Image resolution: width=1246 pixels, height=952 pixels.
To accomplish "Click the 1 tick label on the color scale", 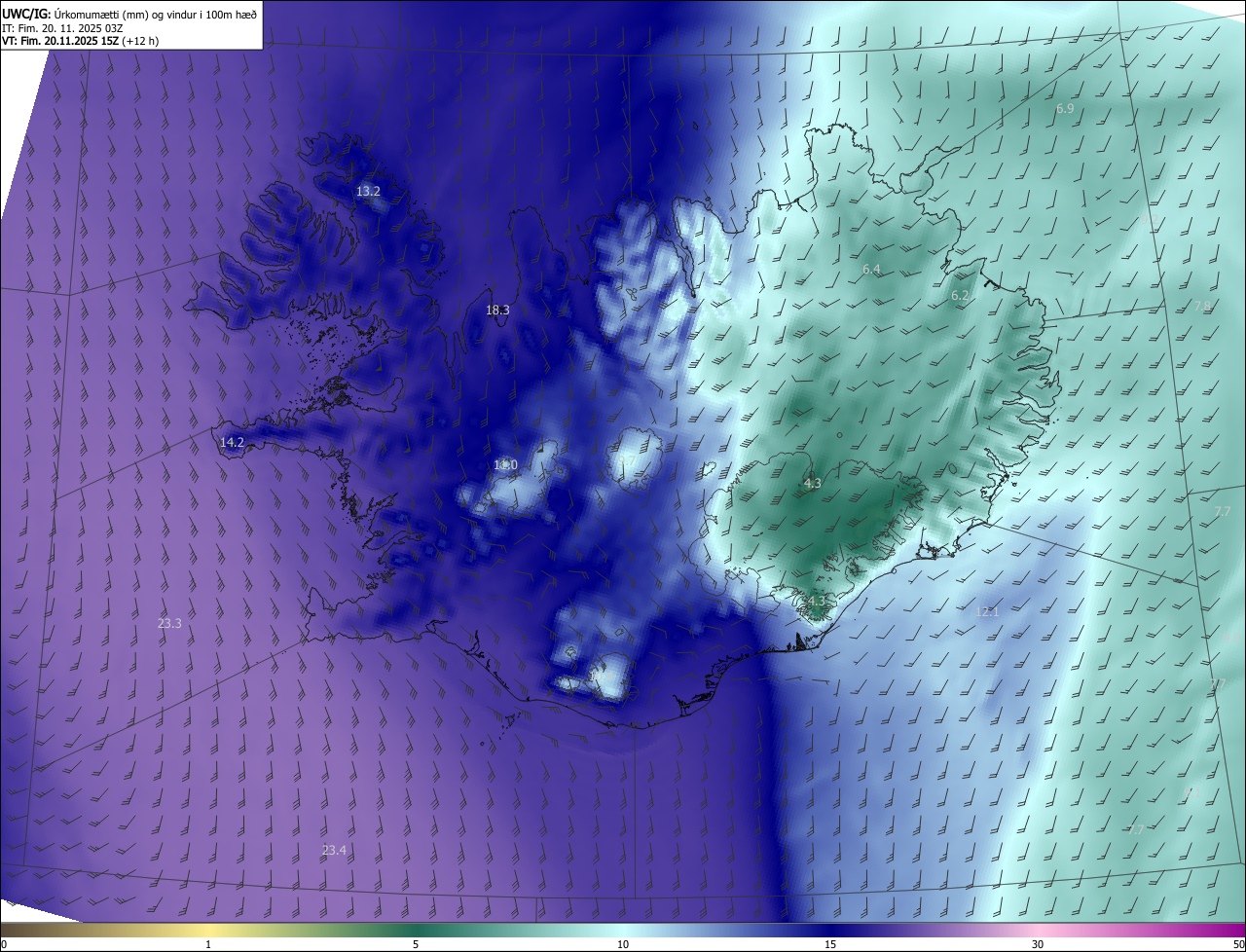I will coord(208,944).
